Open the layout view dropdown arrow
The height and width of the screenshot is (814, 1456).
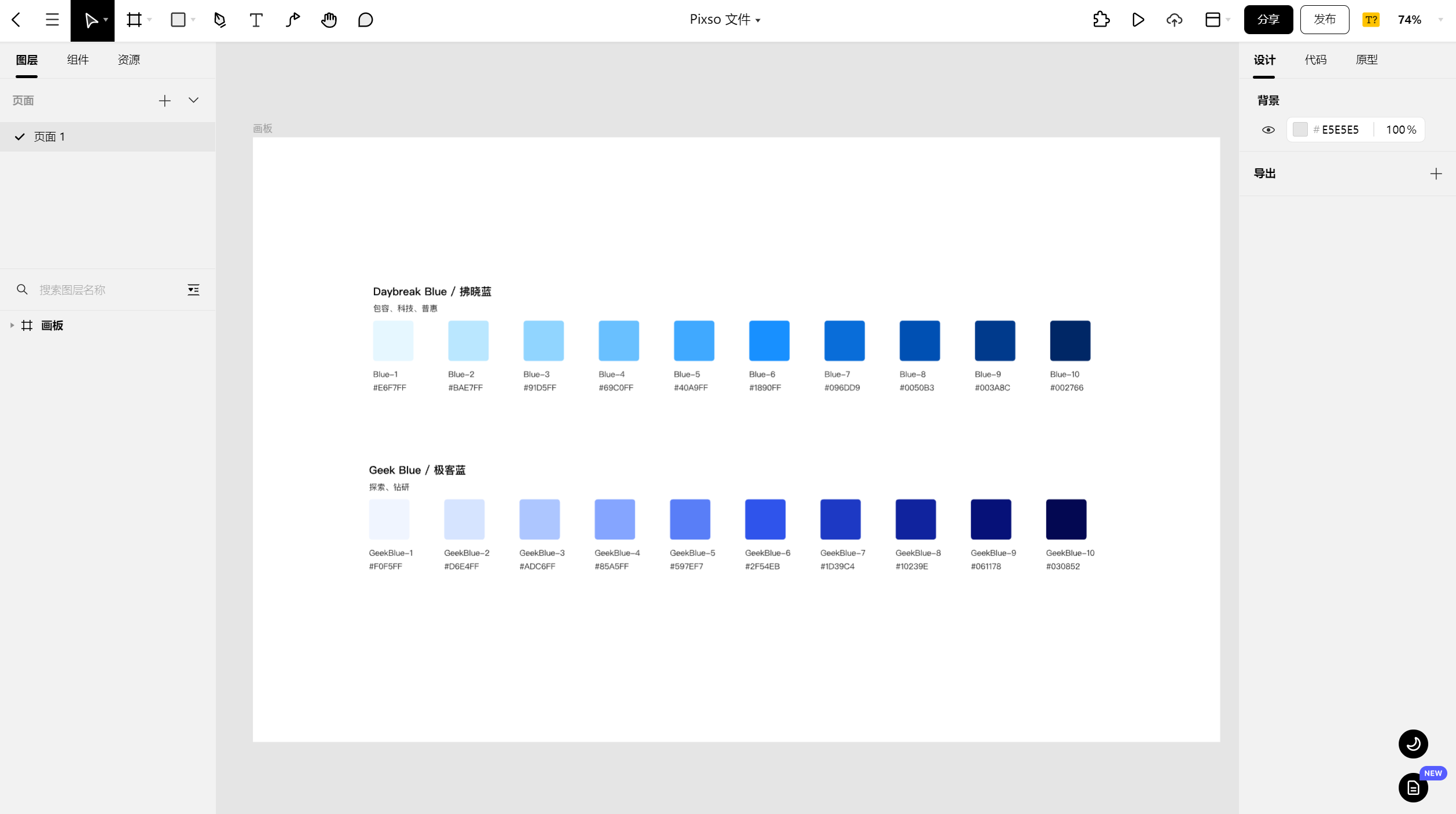tap(1227, 20)
